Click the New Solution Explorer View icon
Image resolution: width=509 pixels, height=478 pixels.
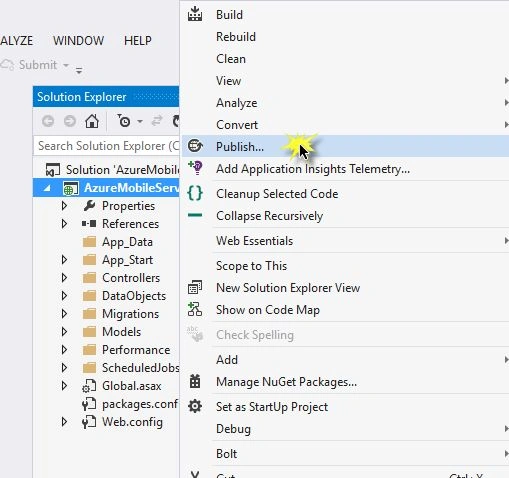click(195, 287)
